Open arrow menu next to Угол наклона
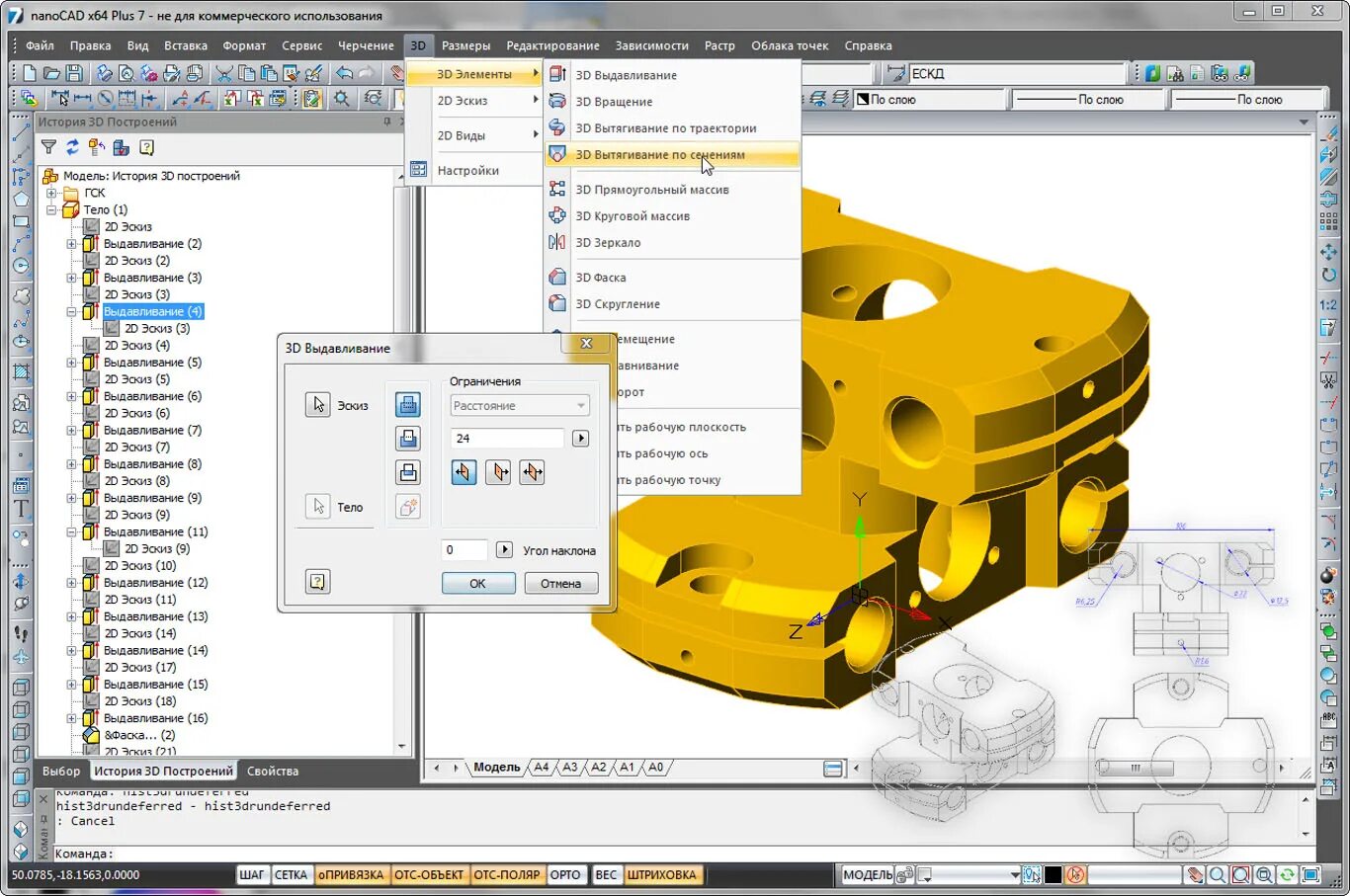Viewport: 1350px width, 896px height. (504, 549)
